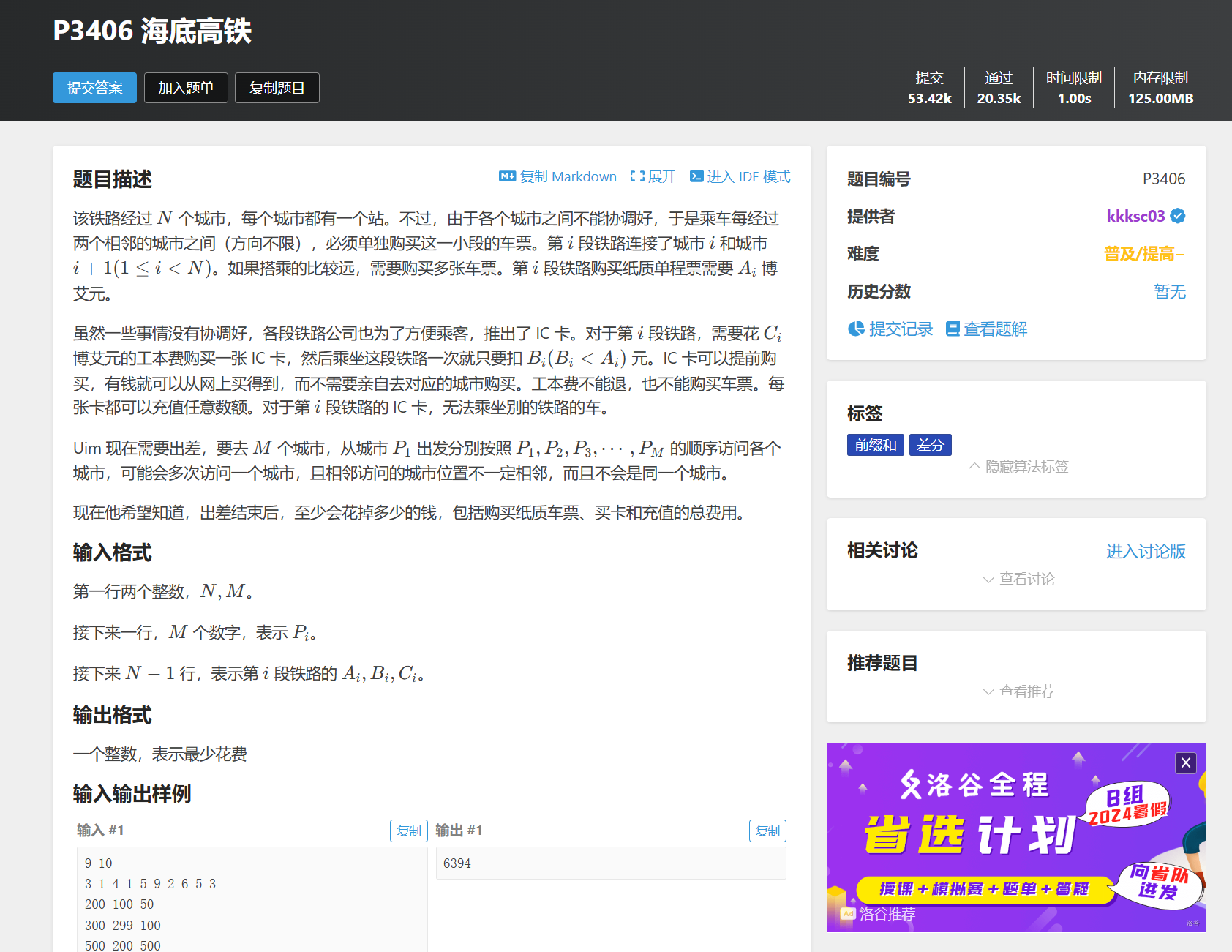Click the 标签 section heading
1232x952 pixels.
point(865,413)
